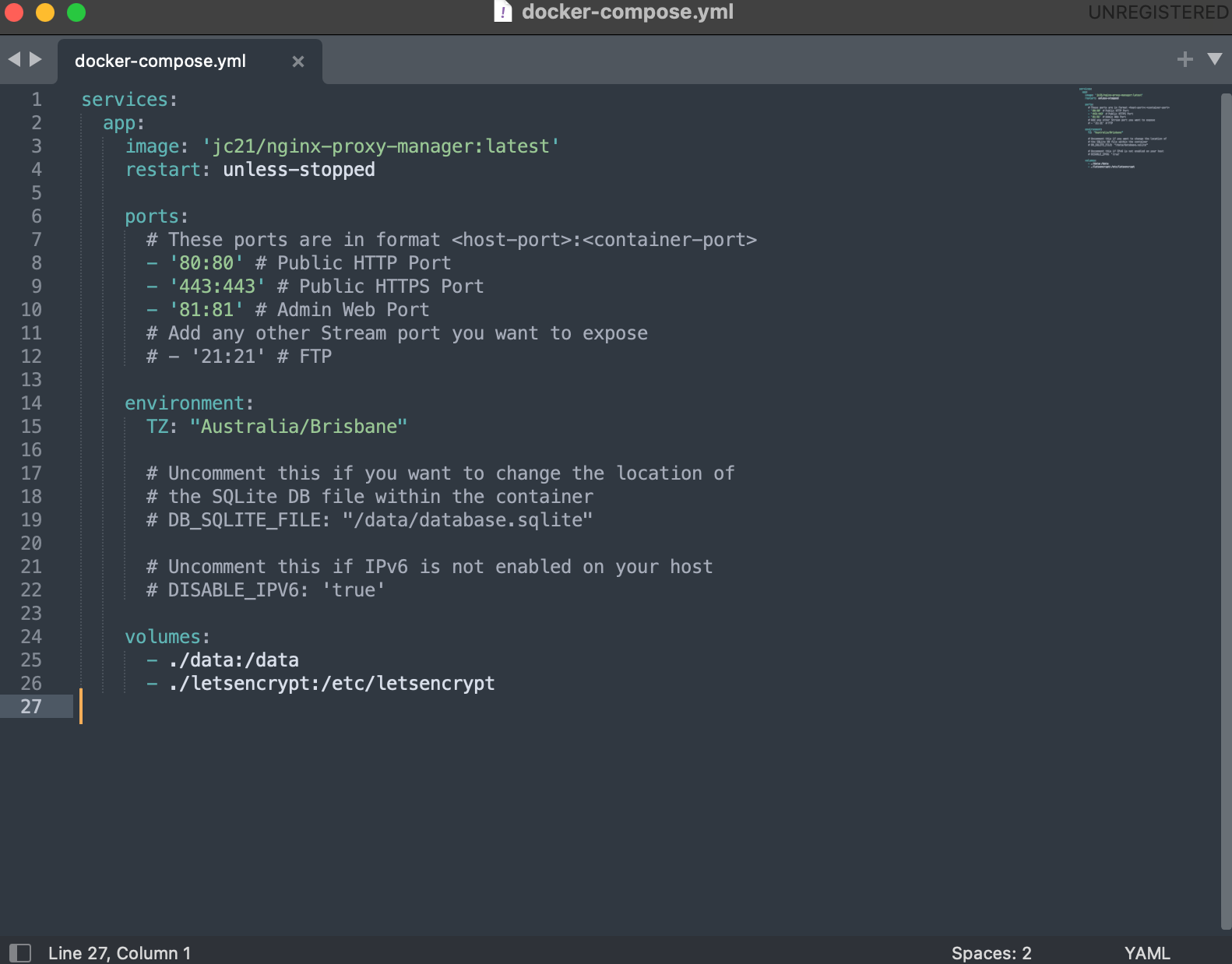Click the file icon in the title bar
This screenshot has width=1232, height=964.
click(x=503, y=12)
